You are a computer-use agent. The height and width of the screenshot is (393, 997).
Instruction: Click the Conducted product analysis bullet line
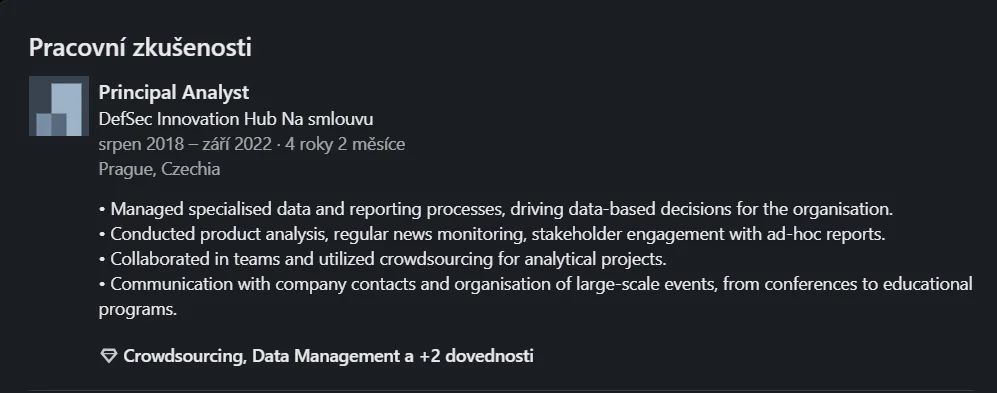coord(492,234)
